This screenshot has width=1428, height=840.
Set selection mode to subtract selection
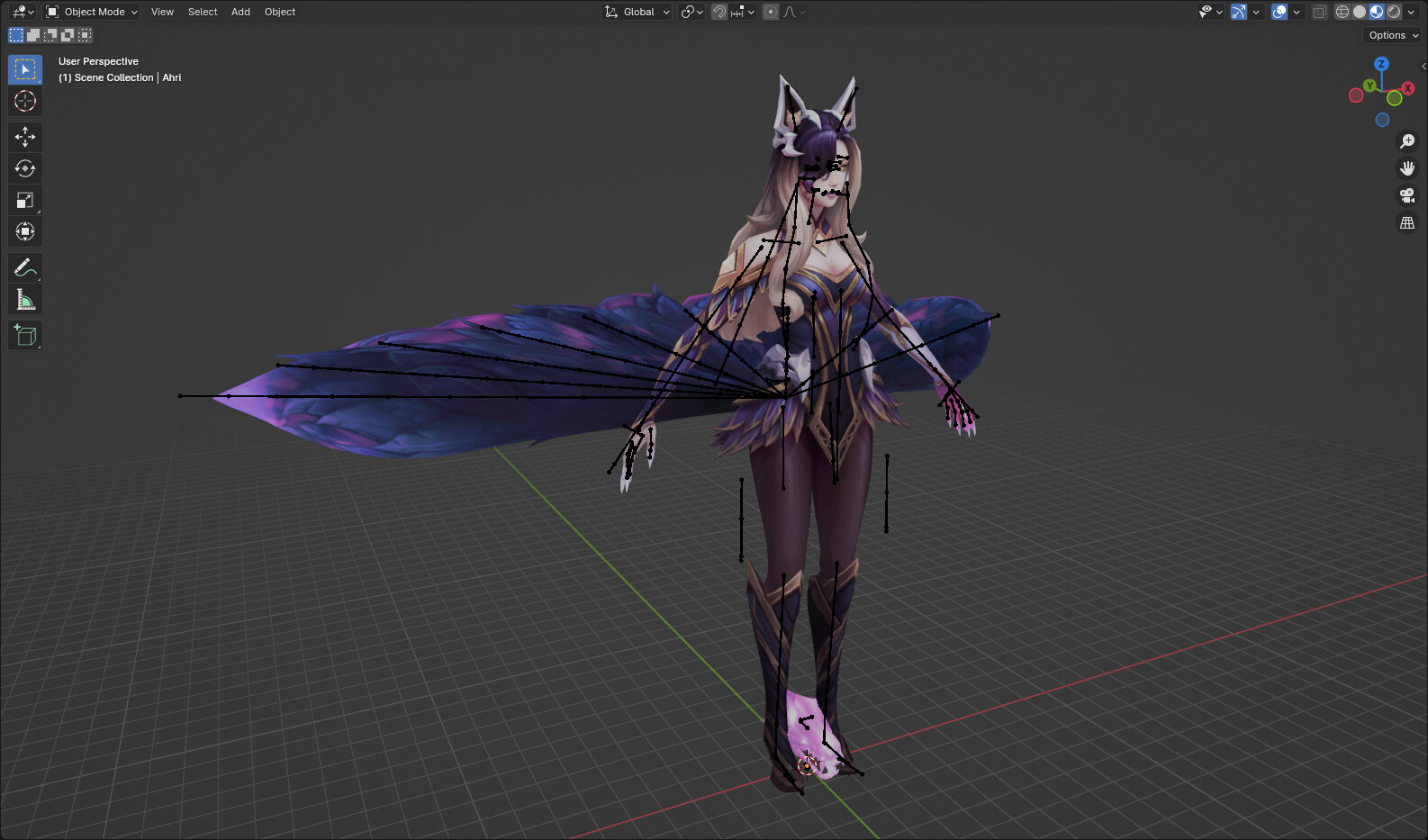(50, 35)
